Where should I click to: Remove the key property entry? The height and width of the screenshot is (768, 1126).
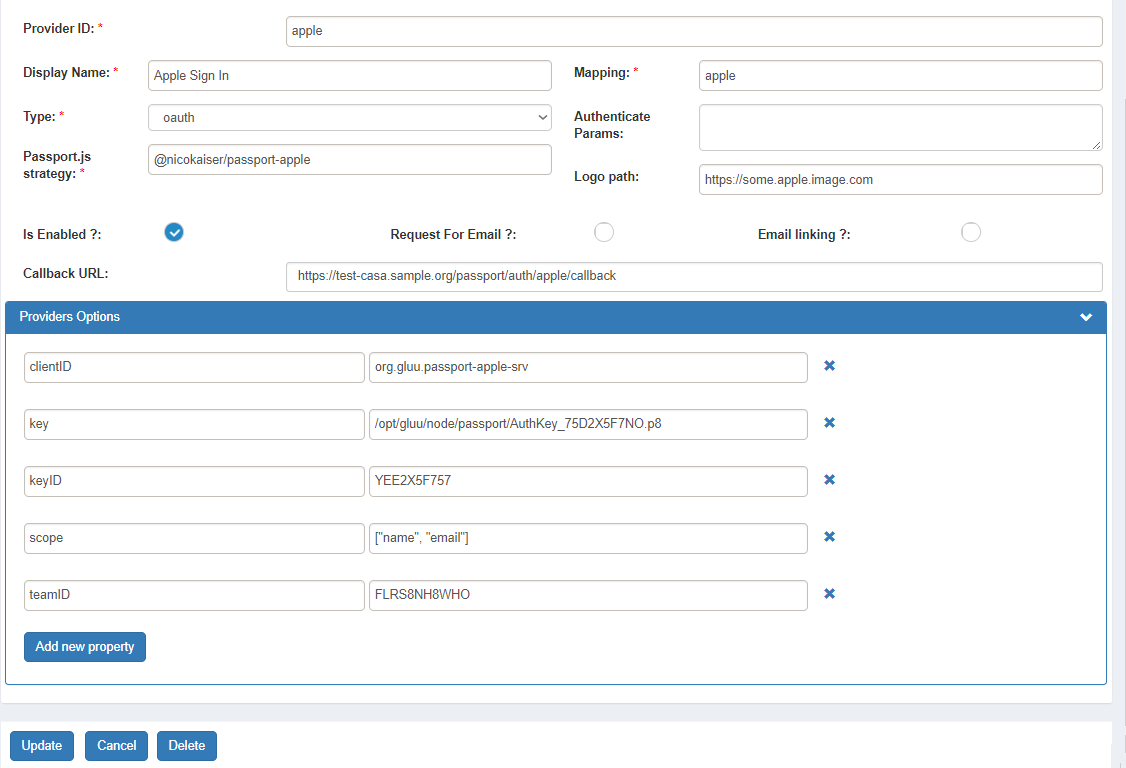pos(829,423)
